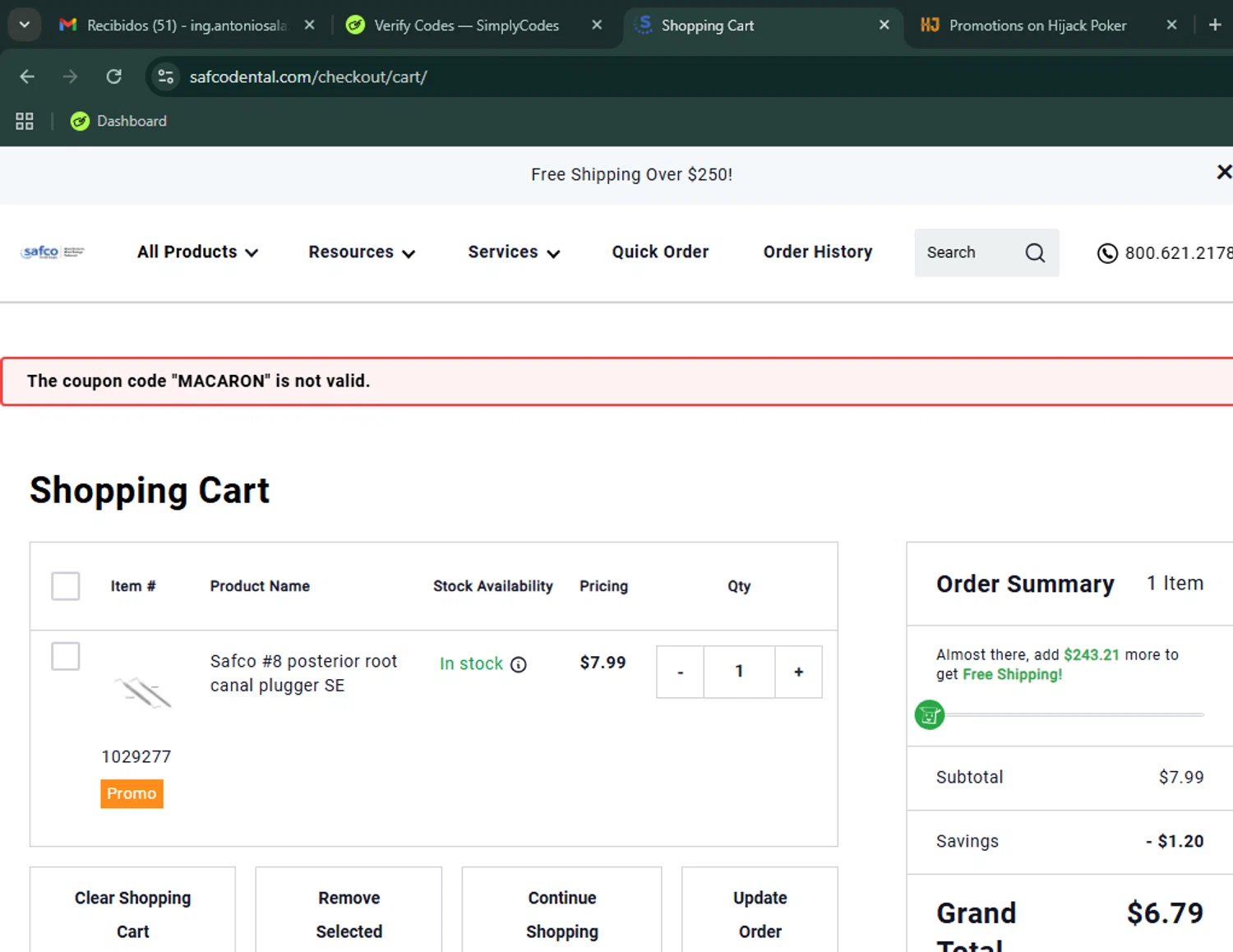The height and width of the screenshot is (952, 1233).
Task: Click the phone icon next to 800.621.2178
Action: click(x=1107, y=253)
